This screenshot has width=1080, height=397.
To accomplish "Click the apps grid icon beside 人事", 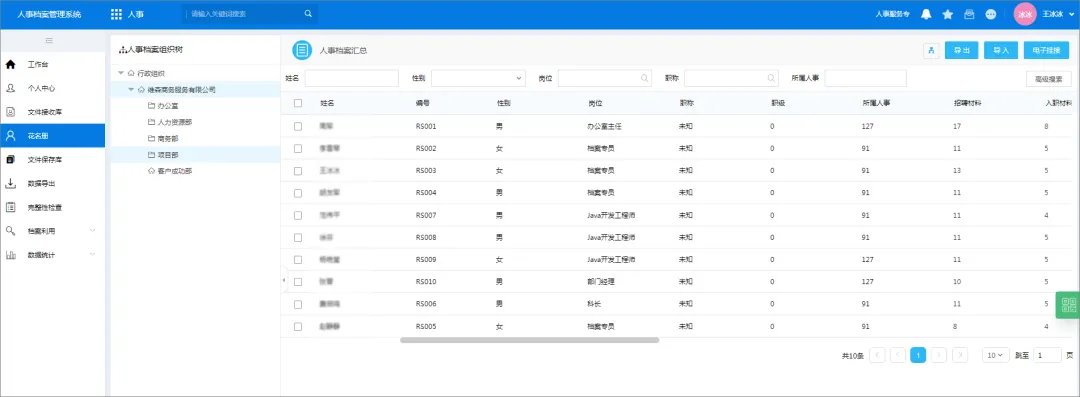I will click(x=116, y=14).
